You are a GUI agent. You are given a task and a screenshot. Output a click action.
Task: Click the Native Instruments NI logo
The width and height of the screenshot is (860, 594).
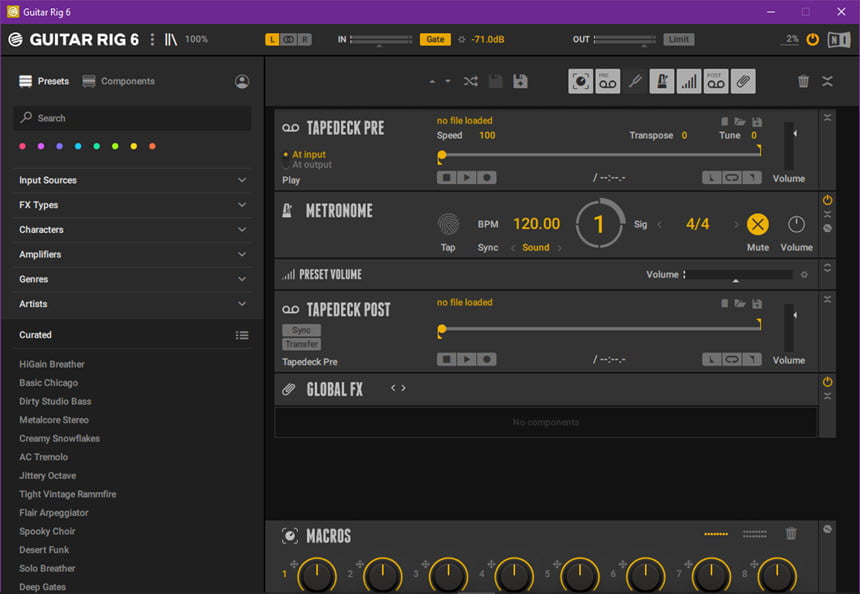(839, 39)
